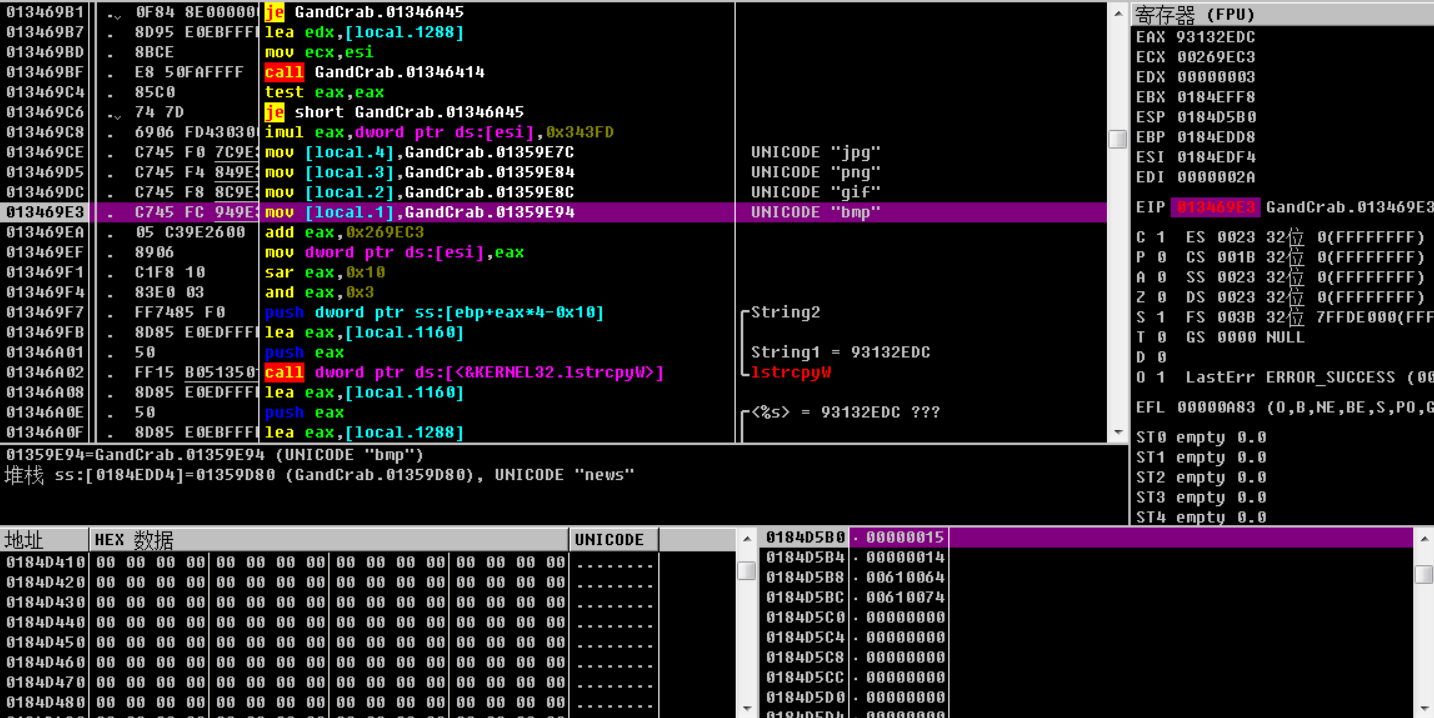Click the Z zero flag value
This screenshot has height=718, width=1434.
[x=1161, y=297]
